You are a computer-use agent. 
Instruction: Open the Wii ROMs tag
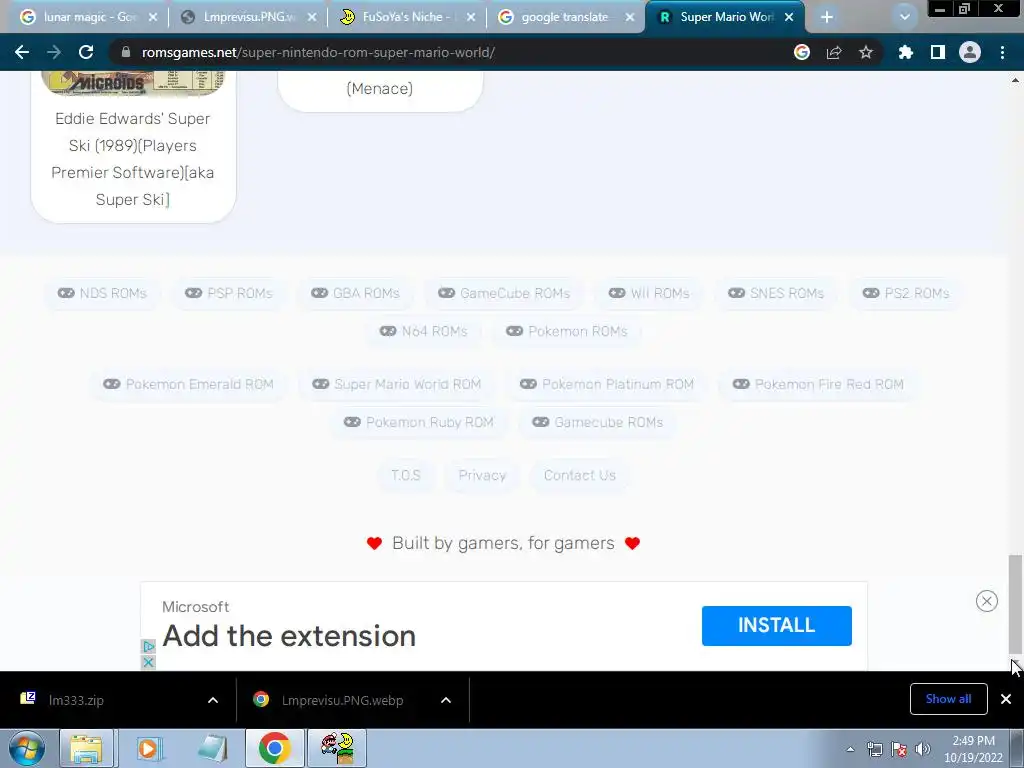(649, 293)
